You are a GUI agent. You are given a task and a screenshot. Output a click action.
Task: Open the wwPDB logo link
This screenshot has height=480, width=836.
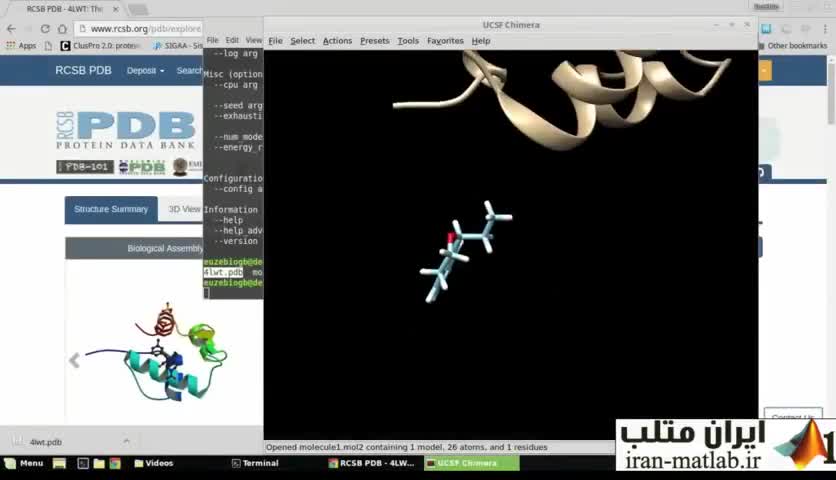(142, 167)
